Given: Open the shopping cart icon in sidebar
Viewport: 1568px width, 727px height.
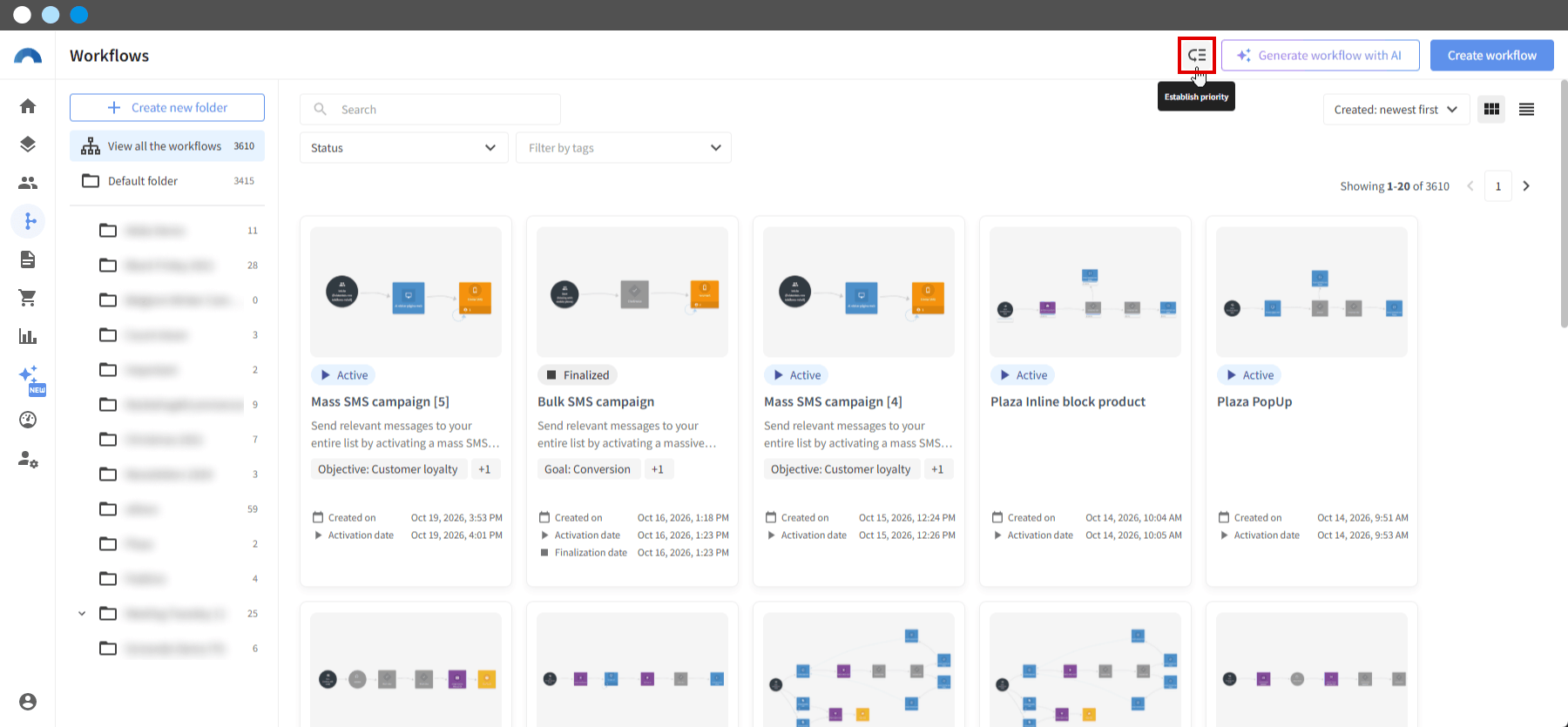Looking at the screenshot, I should pyautogui.click(x=28, y=298).
